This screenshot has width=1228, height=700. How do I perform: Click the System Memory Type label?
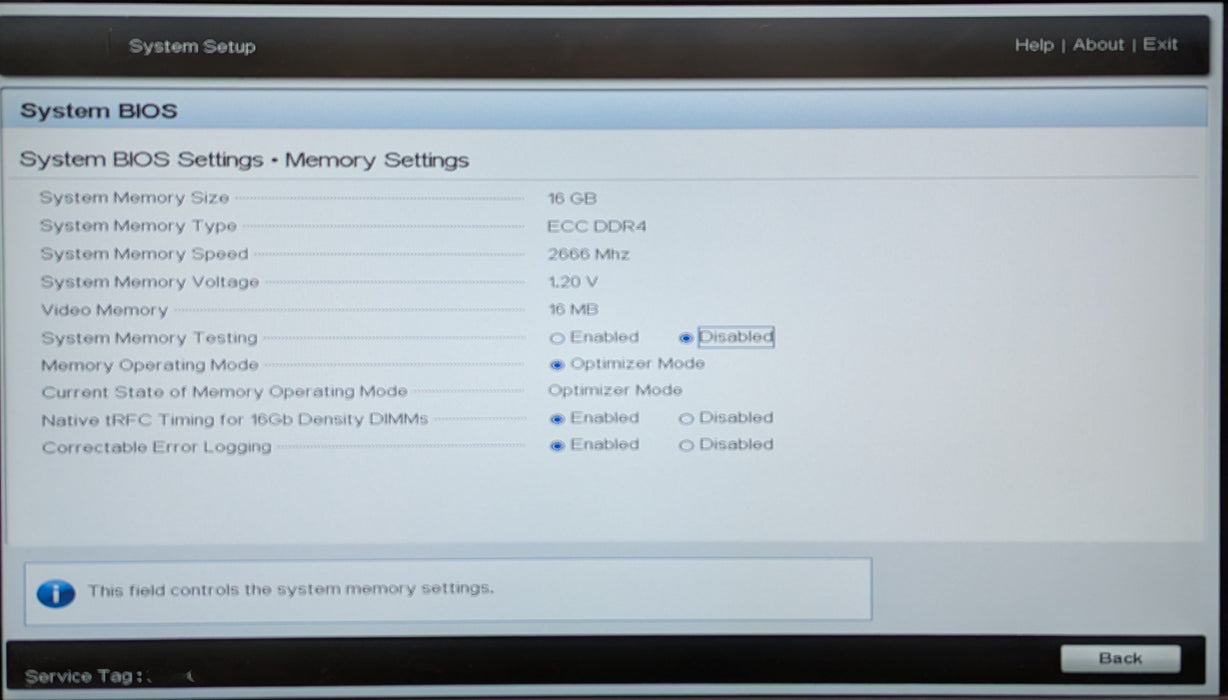coord(138,226)
